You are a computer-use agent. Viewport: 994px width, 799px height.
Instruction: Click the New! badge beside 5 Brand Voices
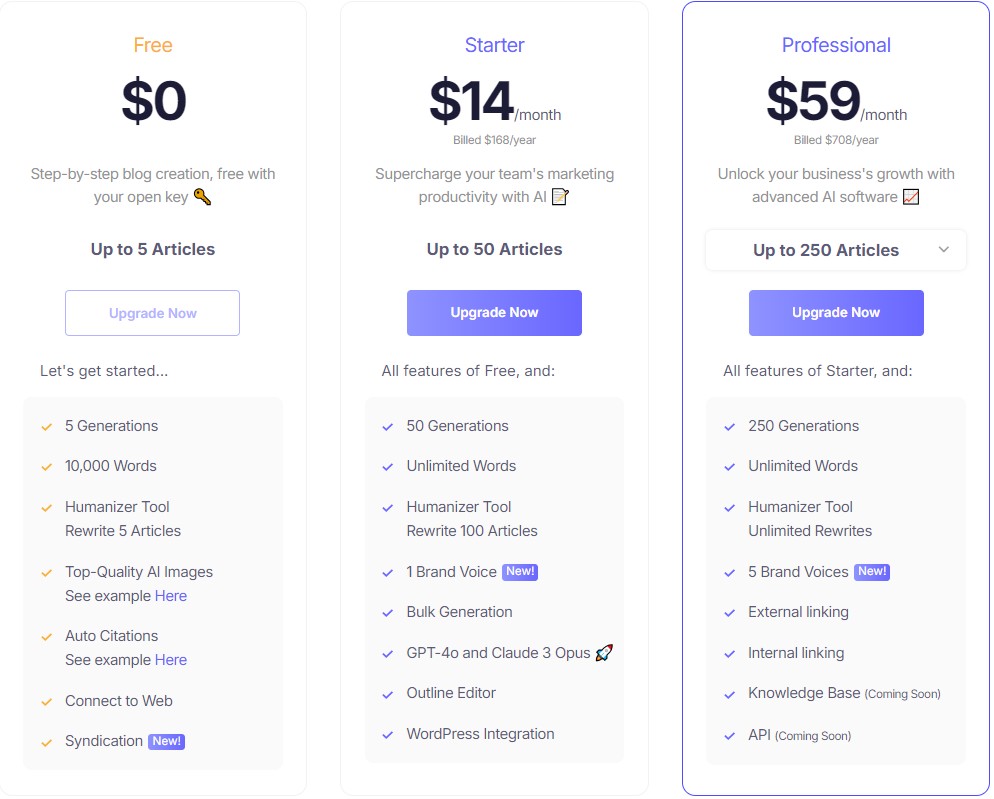coord(872,572)
